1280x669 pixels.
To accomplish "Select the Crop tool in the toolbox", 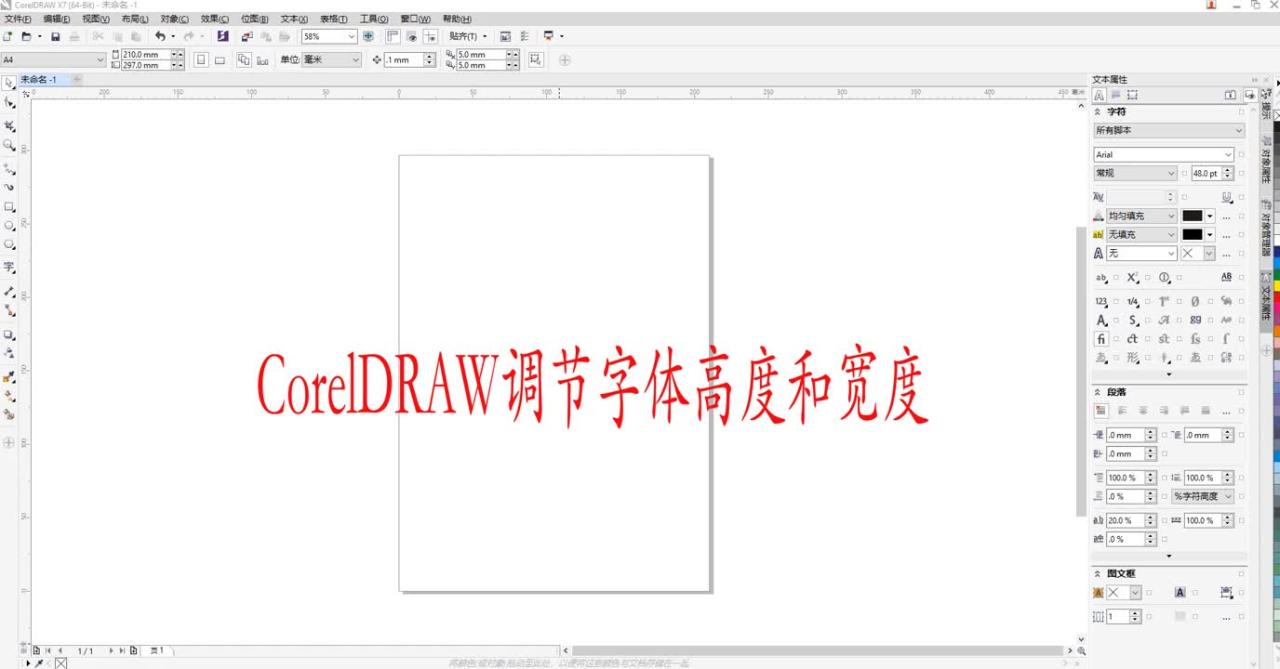I will point(9,126).
